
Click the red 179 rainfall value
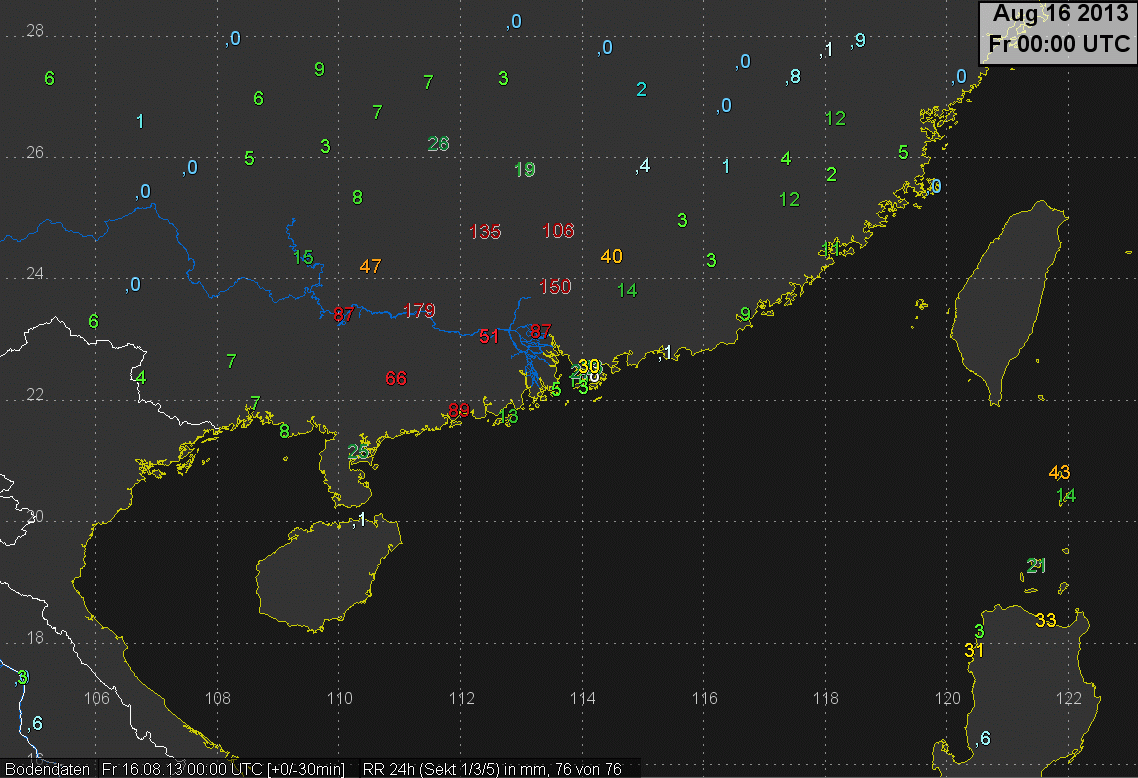[420, 311]
